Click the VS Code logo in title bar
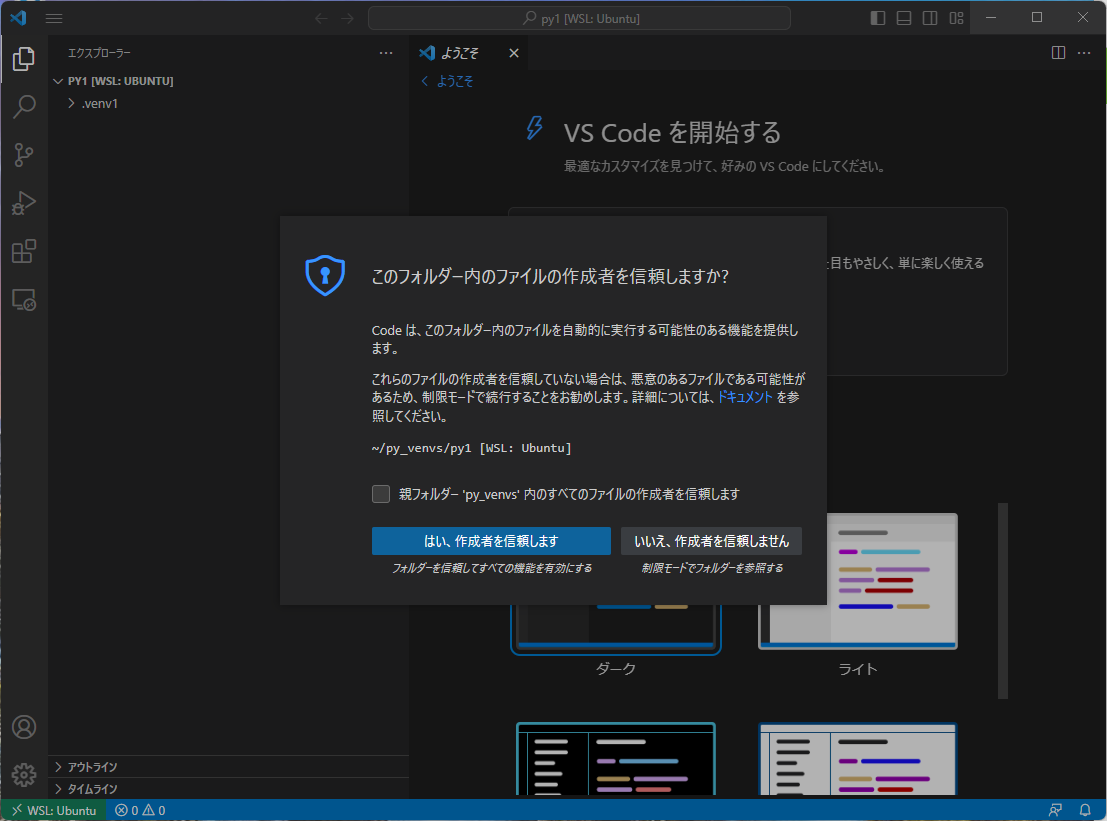 point(18,18)
